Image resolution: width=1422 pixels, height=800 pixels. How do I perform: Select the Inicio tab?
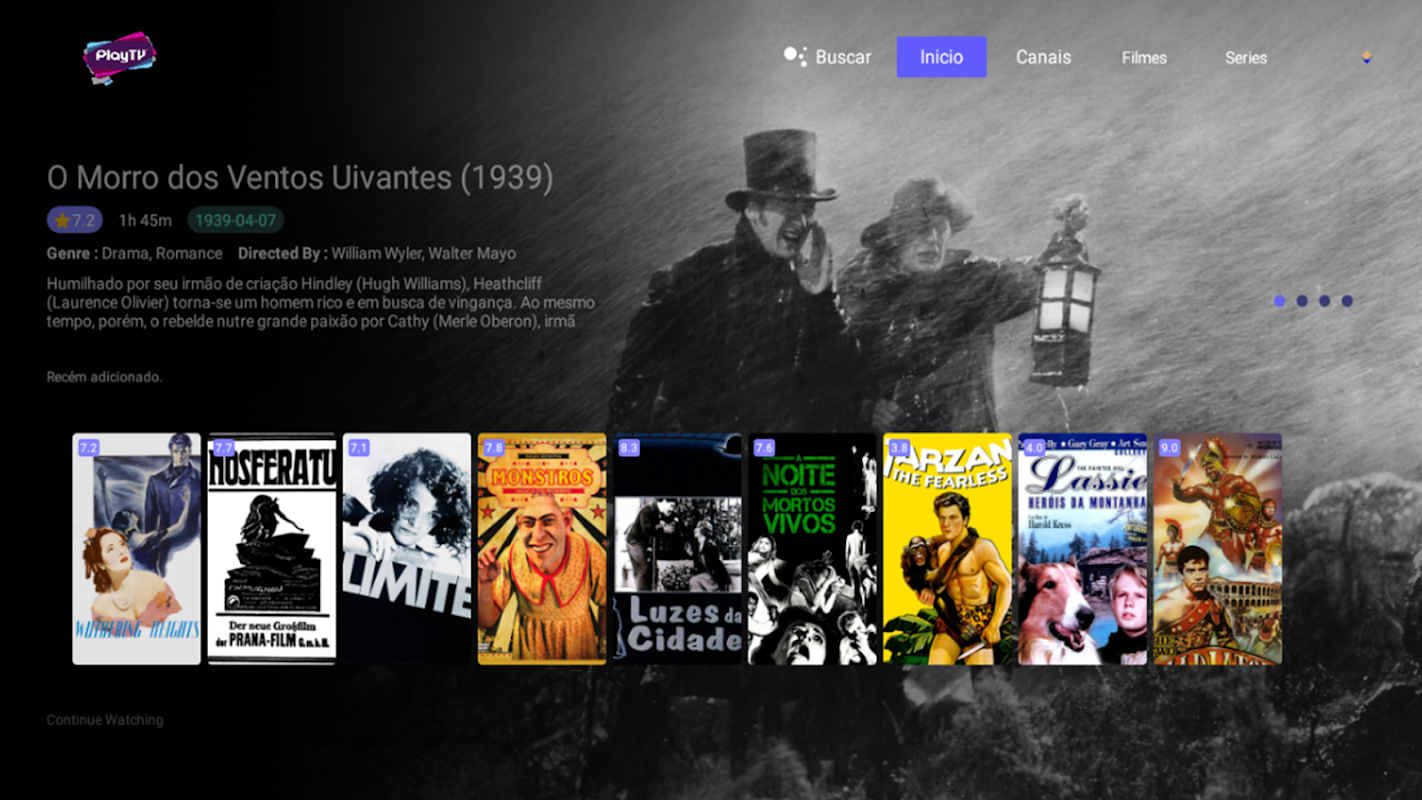(942, 57)
